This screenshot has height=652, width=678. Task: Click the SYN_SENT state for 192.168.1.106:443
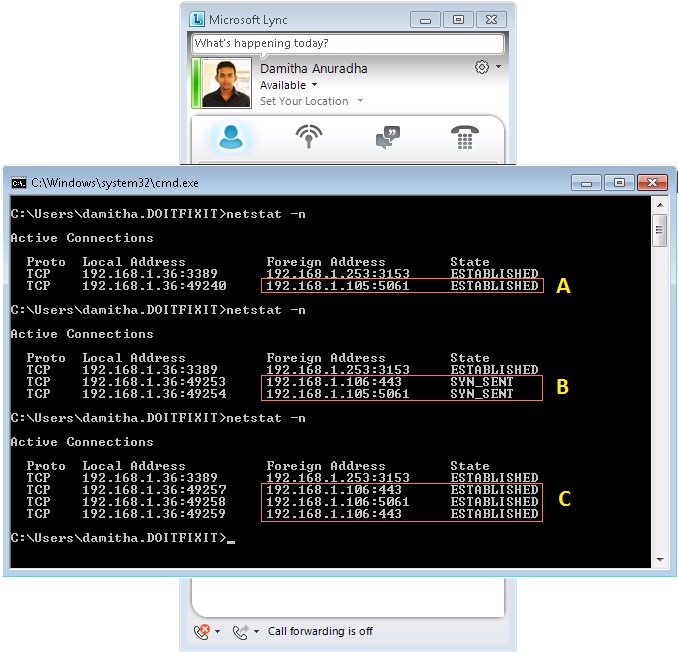click(482, 382)
